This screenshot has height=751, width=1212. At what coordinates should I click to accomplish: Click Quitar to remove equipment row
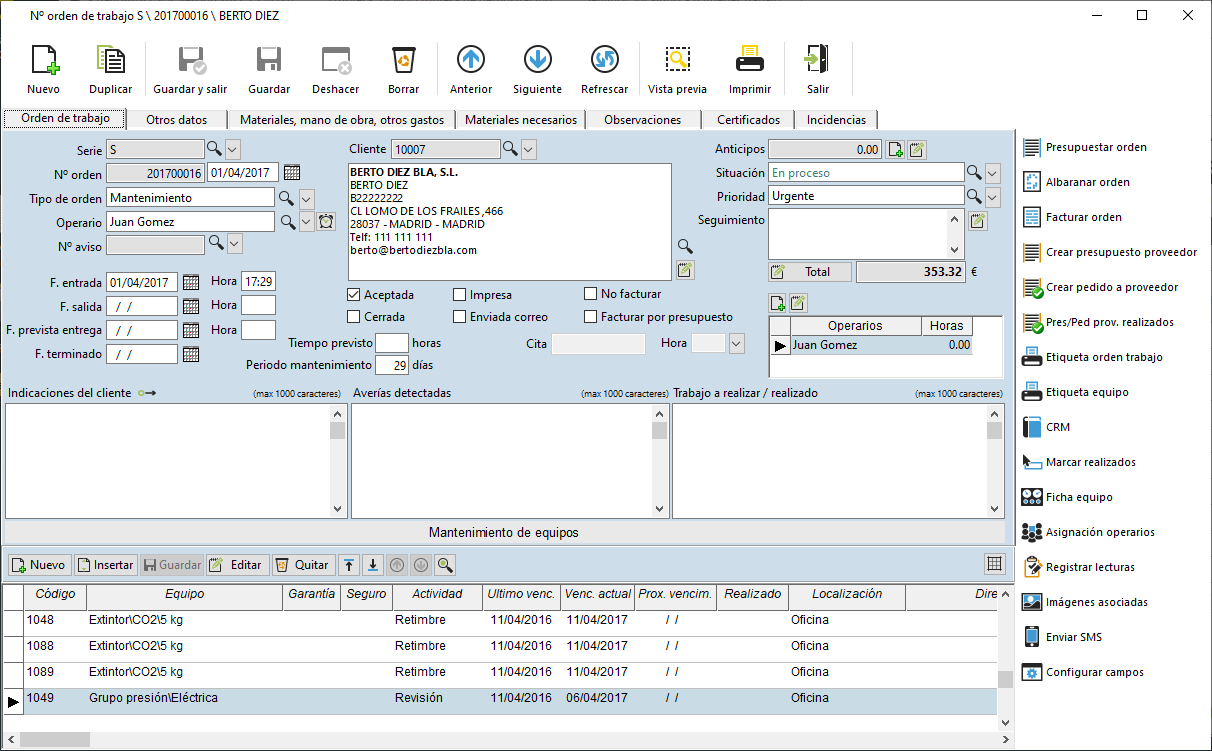click(302, 565)
